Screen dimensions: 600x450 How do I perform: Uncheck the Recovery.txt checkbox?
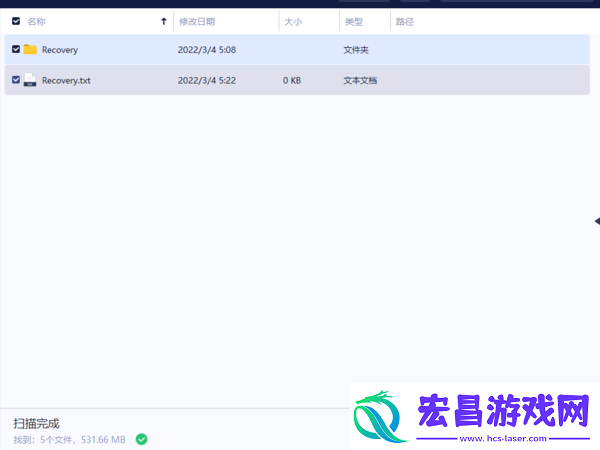16,80
